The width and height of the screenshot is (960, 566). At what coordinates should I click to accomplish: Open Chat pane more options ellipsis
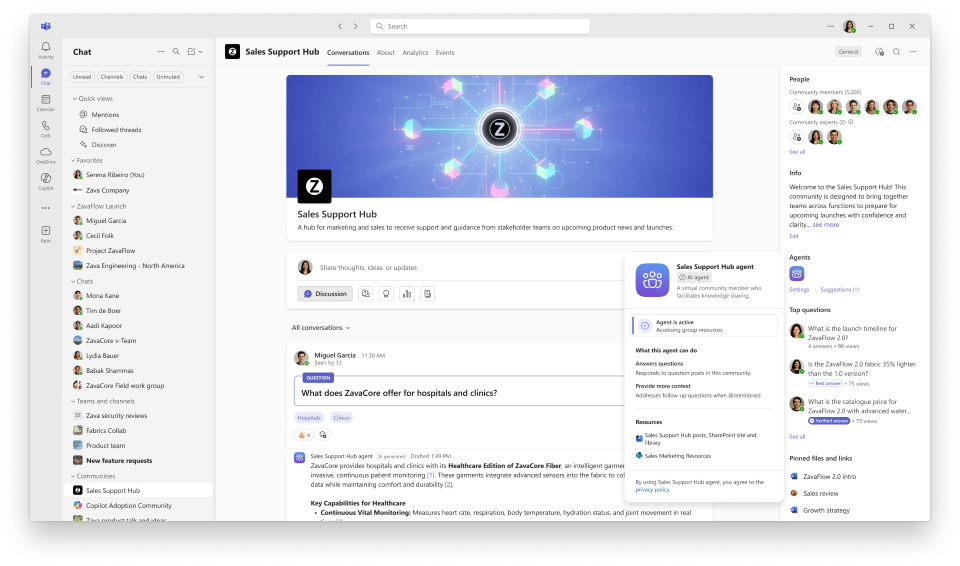[161, 52]
